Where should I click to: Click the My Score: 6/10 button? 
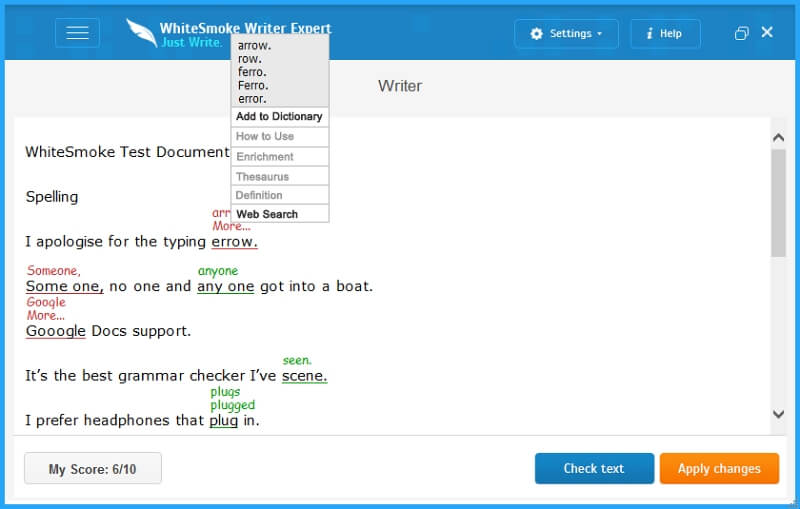pyautogui.click(x=93, y=468)
